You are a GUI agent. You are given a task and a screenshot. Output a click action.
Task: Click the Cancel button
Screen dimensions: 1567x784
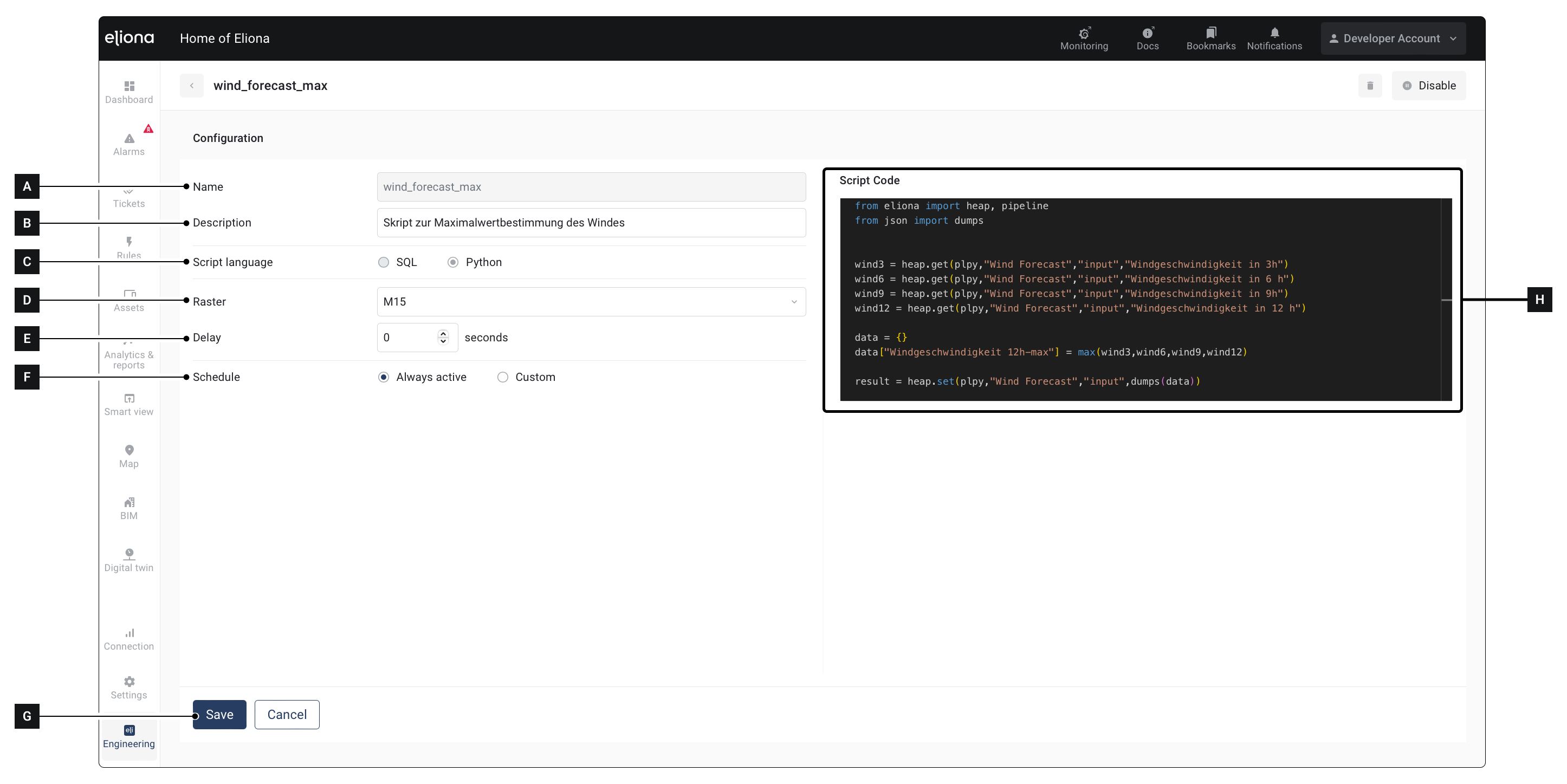pos(287,715)
